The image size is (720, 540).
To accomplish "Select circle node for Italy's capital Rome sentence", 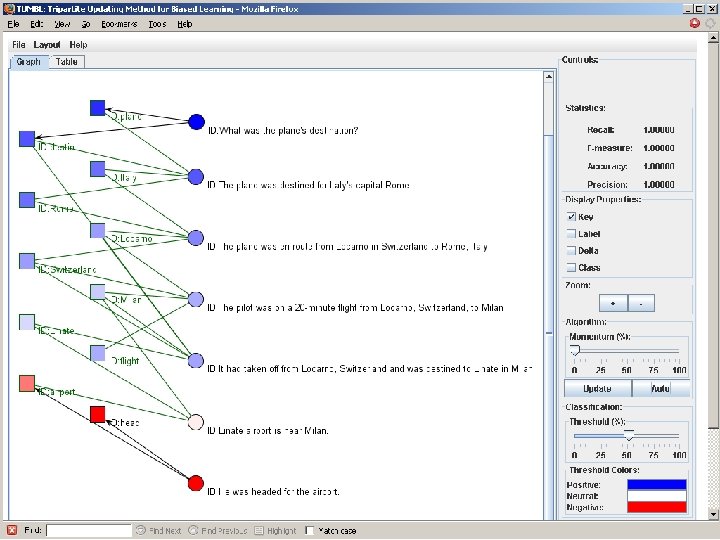I will pos(196,177).
